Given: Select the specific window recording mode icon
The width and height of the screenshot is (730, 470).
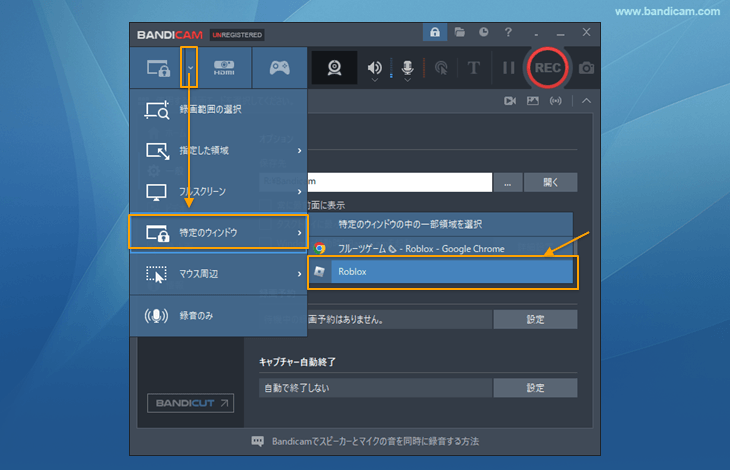Looking at the screenshot, I should [x=158, y=68].
